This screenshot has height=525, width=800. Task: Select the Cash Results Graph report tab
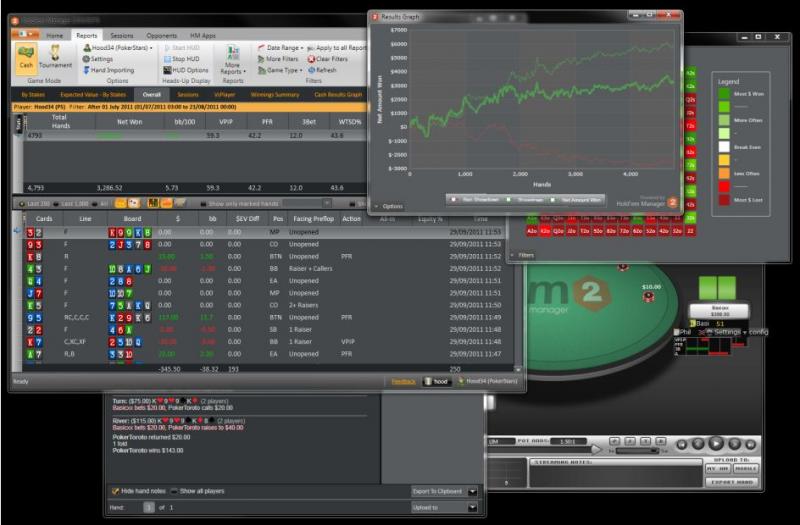[x=338, y=95]
